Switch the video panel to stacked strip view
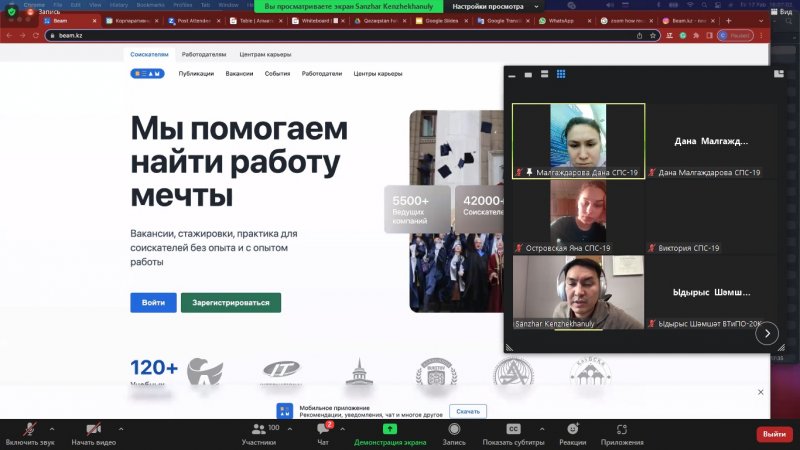 pos(544,74)
